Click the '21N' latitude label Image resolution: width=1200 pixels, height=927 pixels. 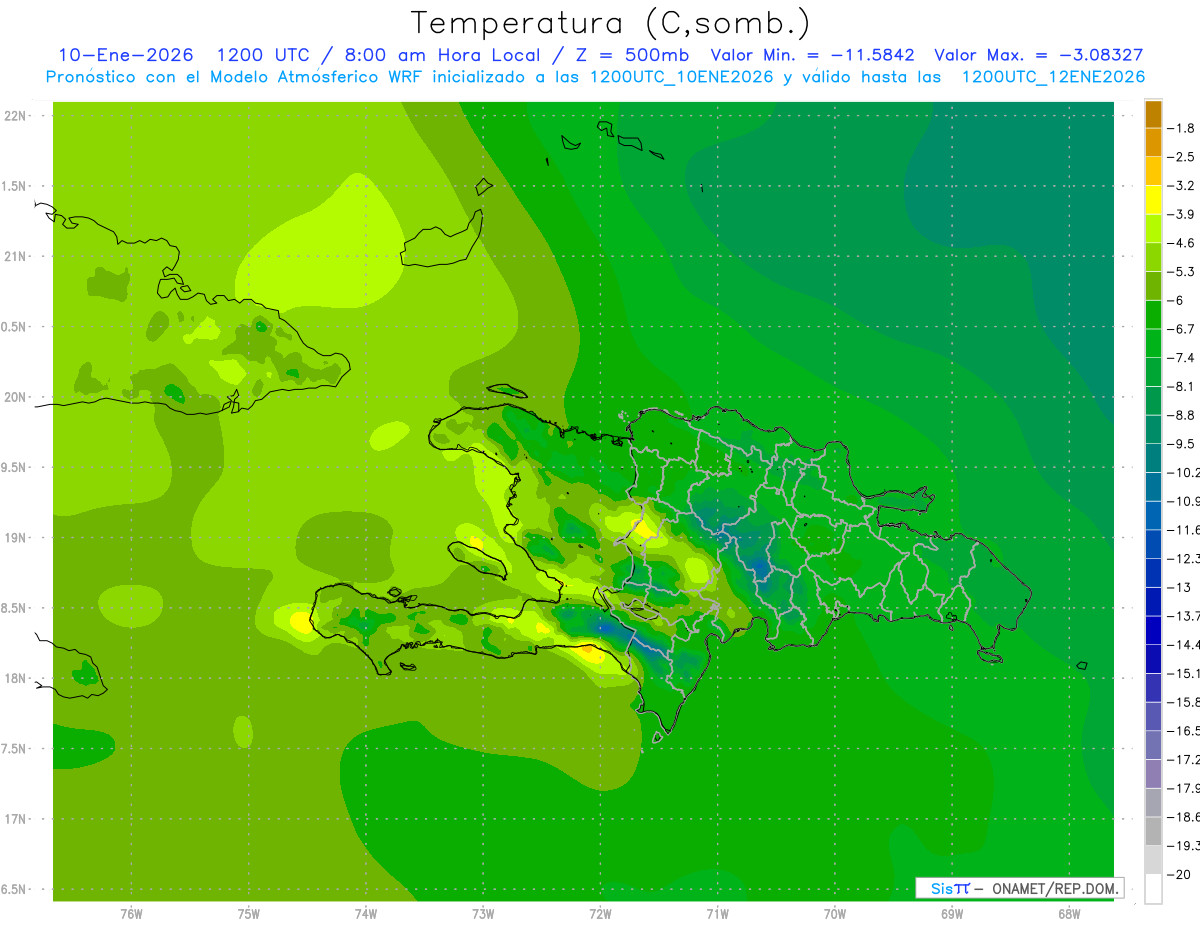(15, 257)
